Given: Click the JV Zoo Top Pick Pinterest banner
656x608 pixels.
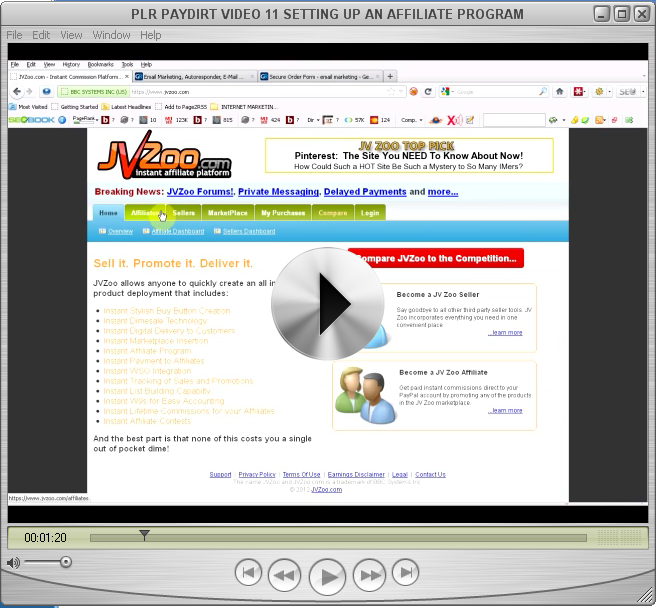Looking at the screenshot, I should (409, 155).
